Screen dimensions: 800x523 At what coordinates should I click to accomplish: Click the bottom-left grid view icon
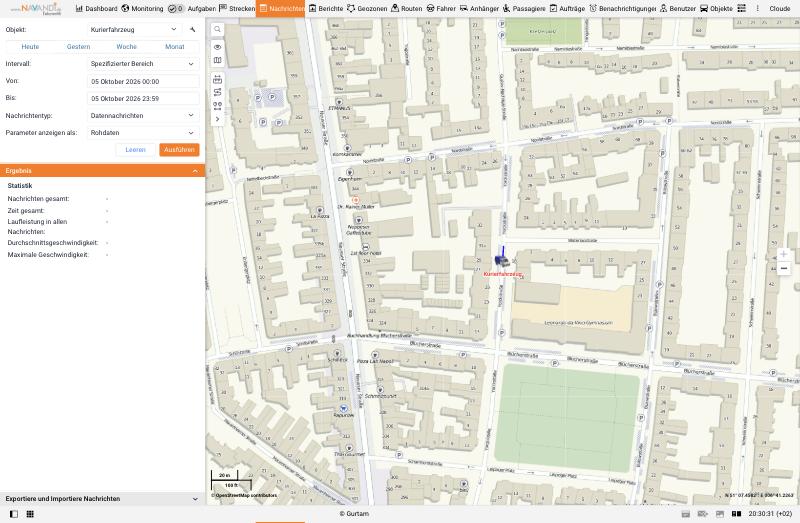(30, 514)
